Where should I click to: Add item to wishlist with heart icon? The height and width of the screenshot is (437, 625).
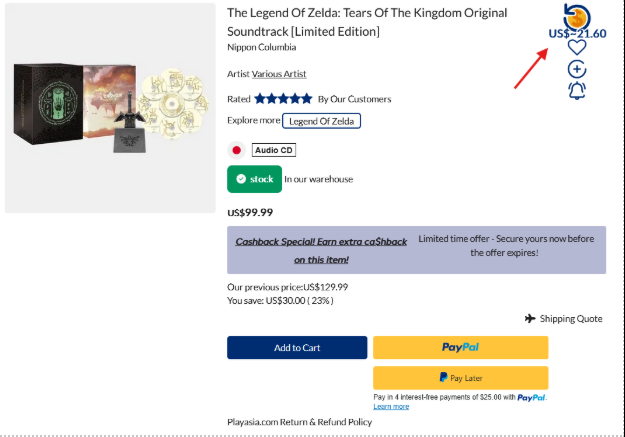(x=577, y=47)
